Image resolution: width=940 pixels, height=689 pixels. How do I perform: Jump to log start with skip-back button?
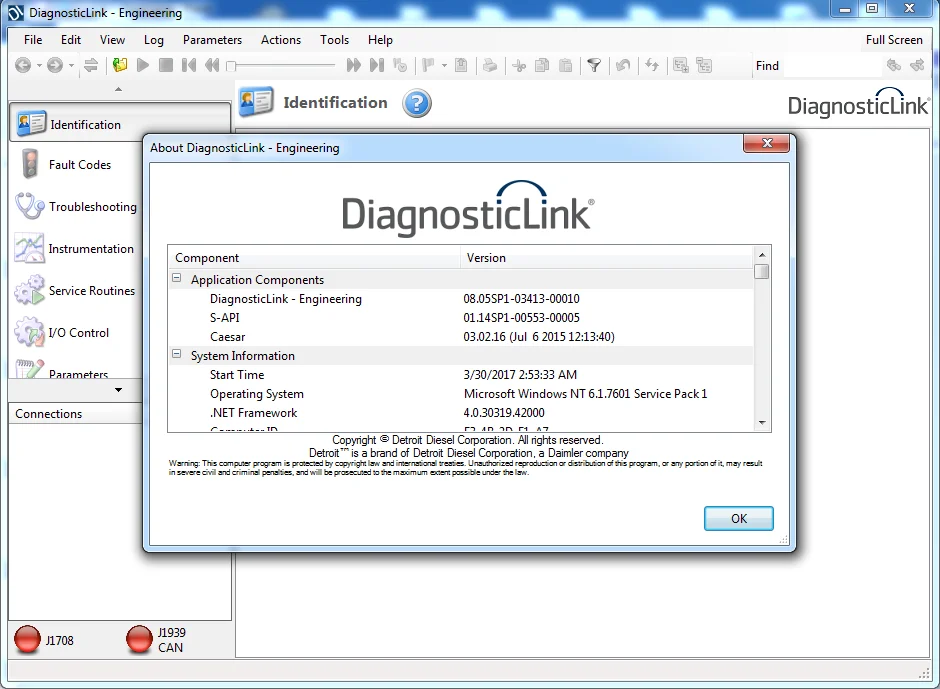coord(189,65)
